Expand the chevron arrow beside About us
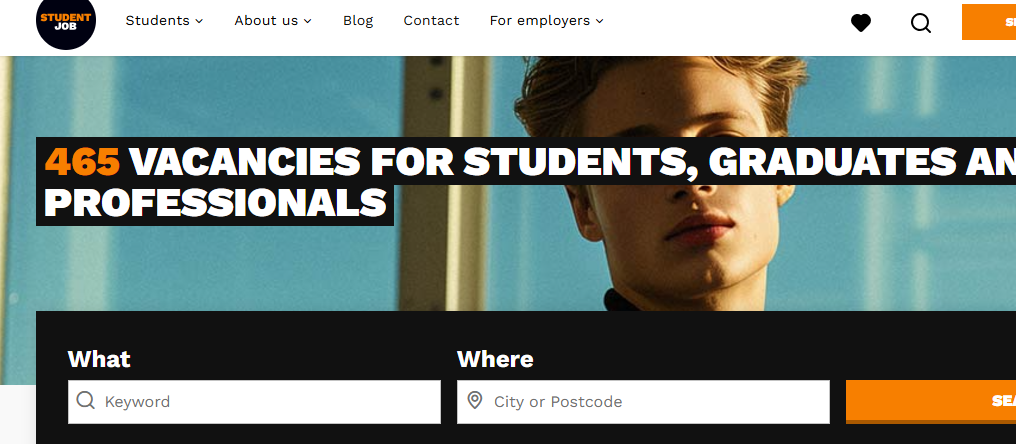 pyautogui.click(x=308, y=21)
